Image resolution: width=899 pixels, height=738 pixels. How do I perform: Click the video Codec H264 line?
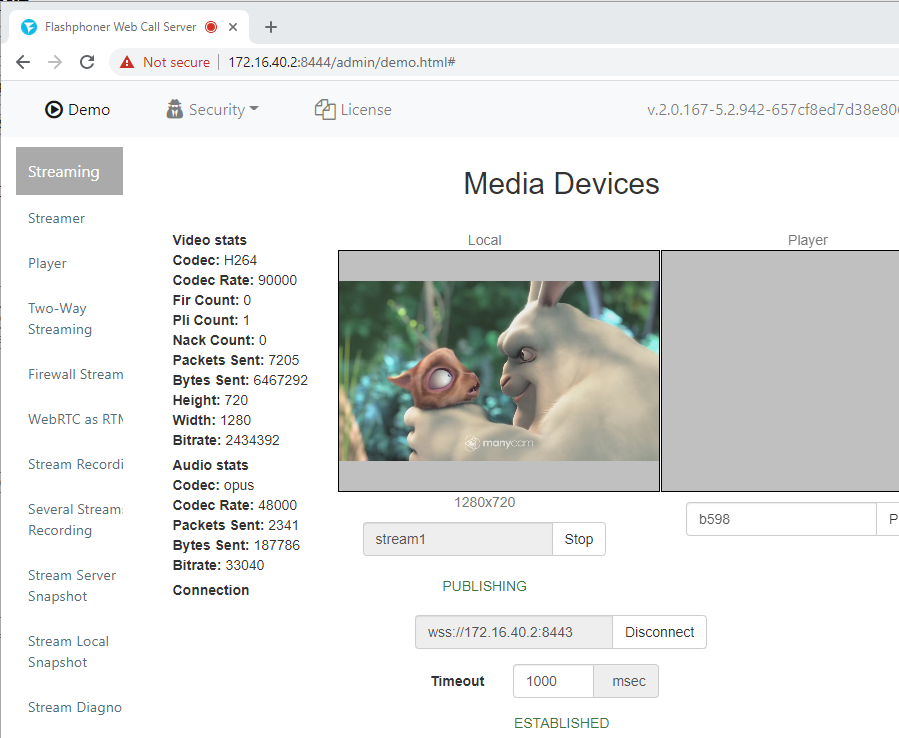click(214, 260)
